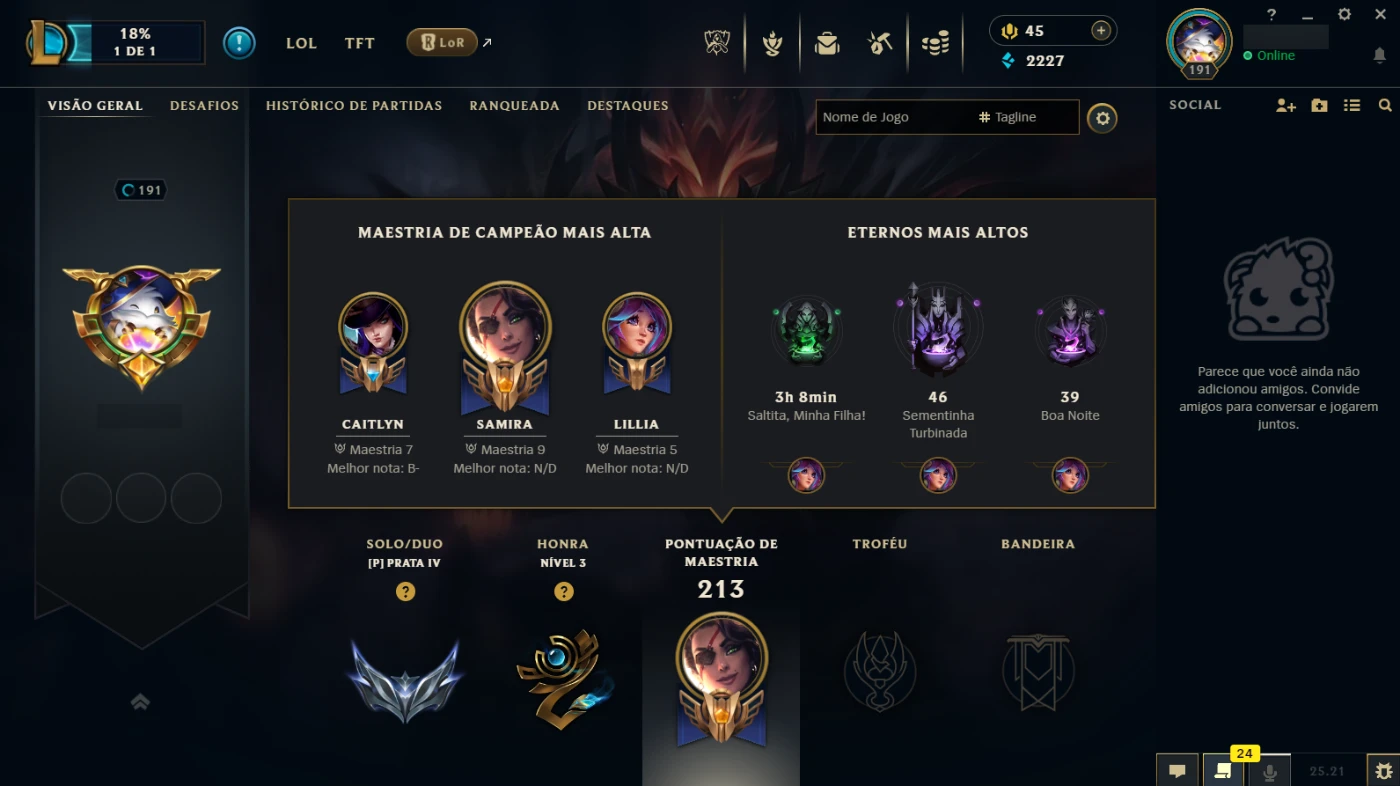Open the profile search settings gear

click(1102, 118)
